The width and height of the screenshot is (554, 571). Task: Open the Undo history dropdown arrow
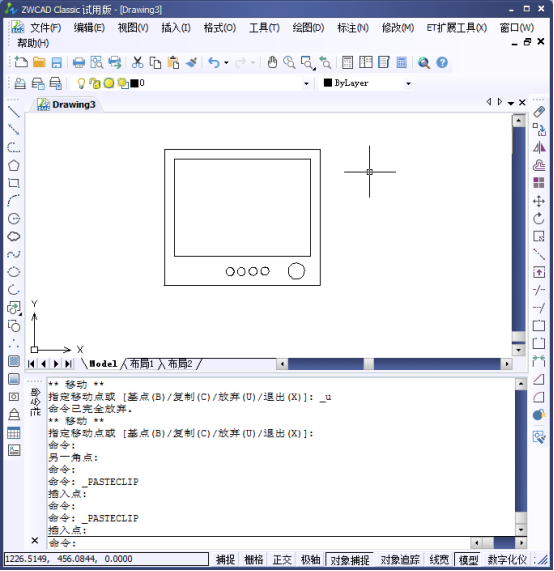coord(226,63)
